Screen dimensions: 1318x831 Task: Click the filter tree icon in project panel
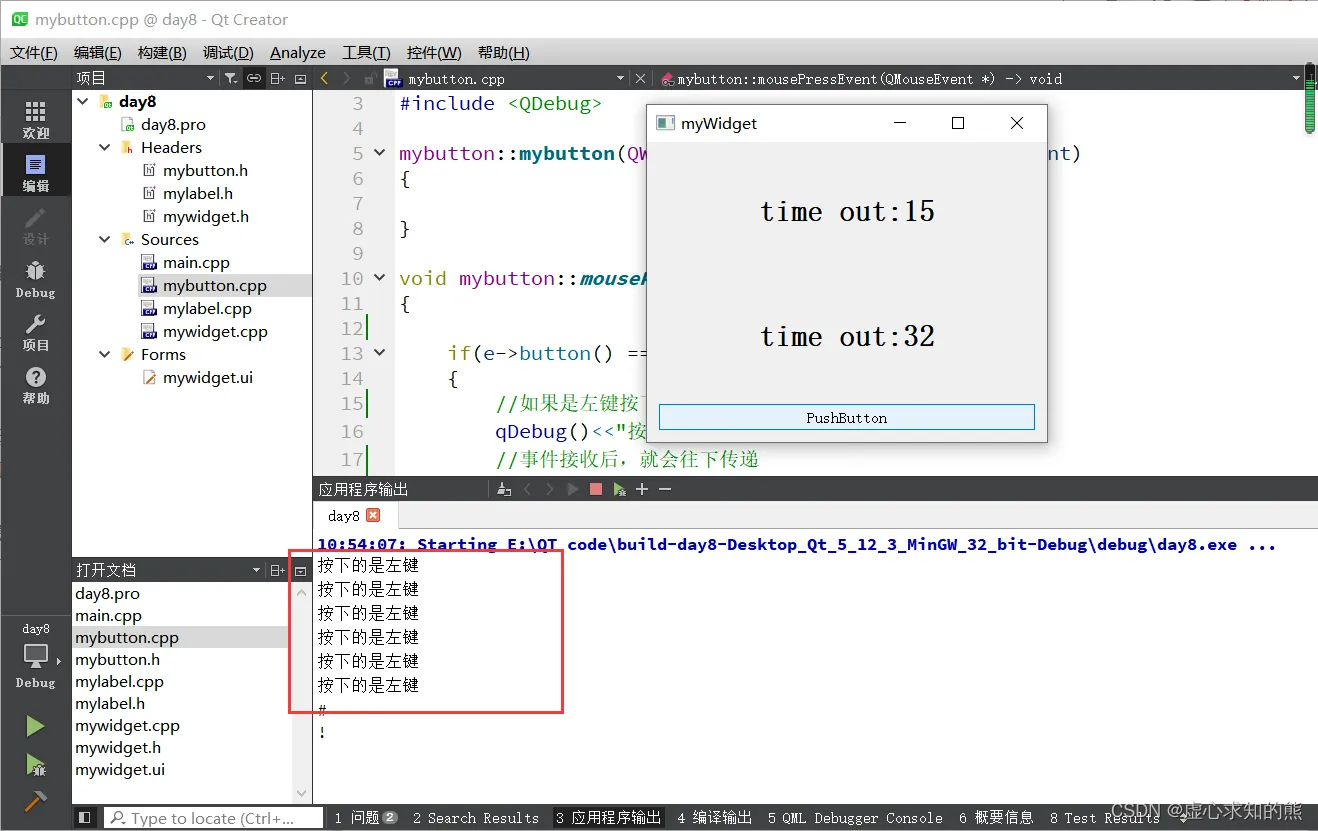pos(231,78)
